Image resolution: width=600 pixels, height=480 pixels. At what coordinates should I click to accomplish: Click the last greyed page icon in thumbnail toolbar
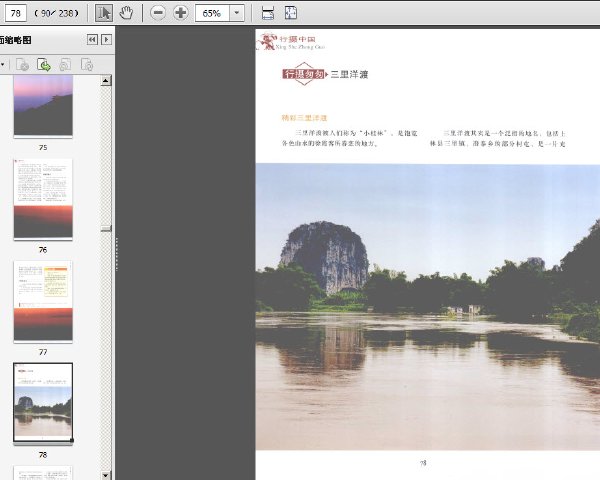point(87,65)
